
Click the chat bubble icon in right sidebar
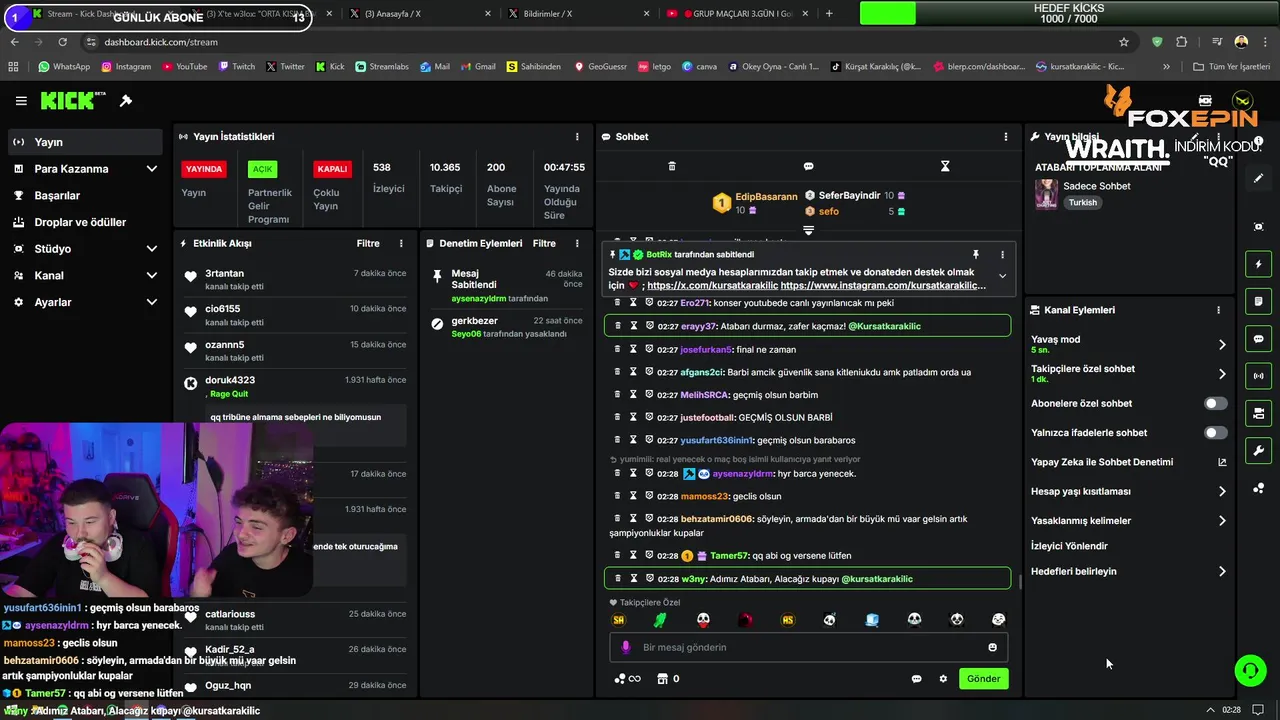coord(1259,339)
